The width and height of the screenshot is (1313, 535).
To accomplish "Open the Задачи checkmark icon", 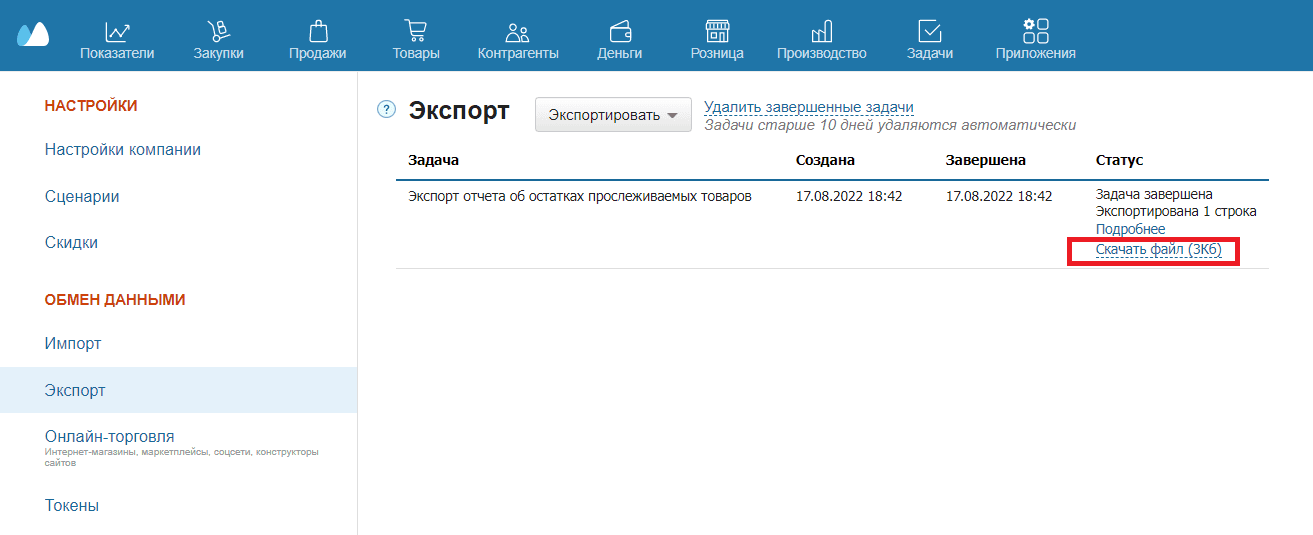I will 929,32.
